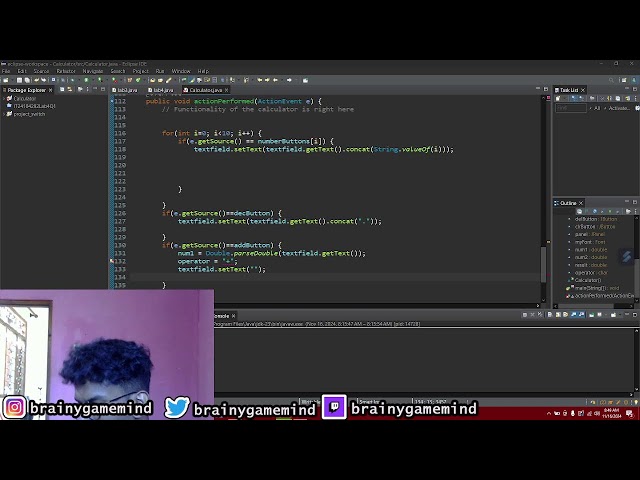
Task: Click the Debug toolbar icon
Action: tap(72, 80)
